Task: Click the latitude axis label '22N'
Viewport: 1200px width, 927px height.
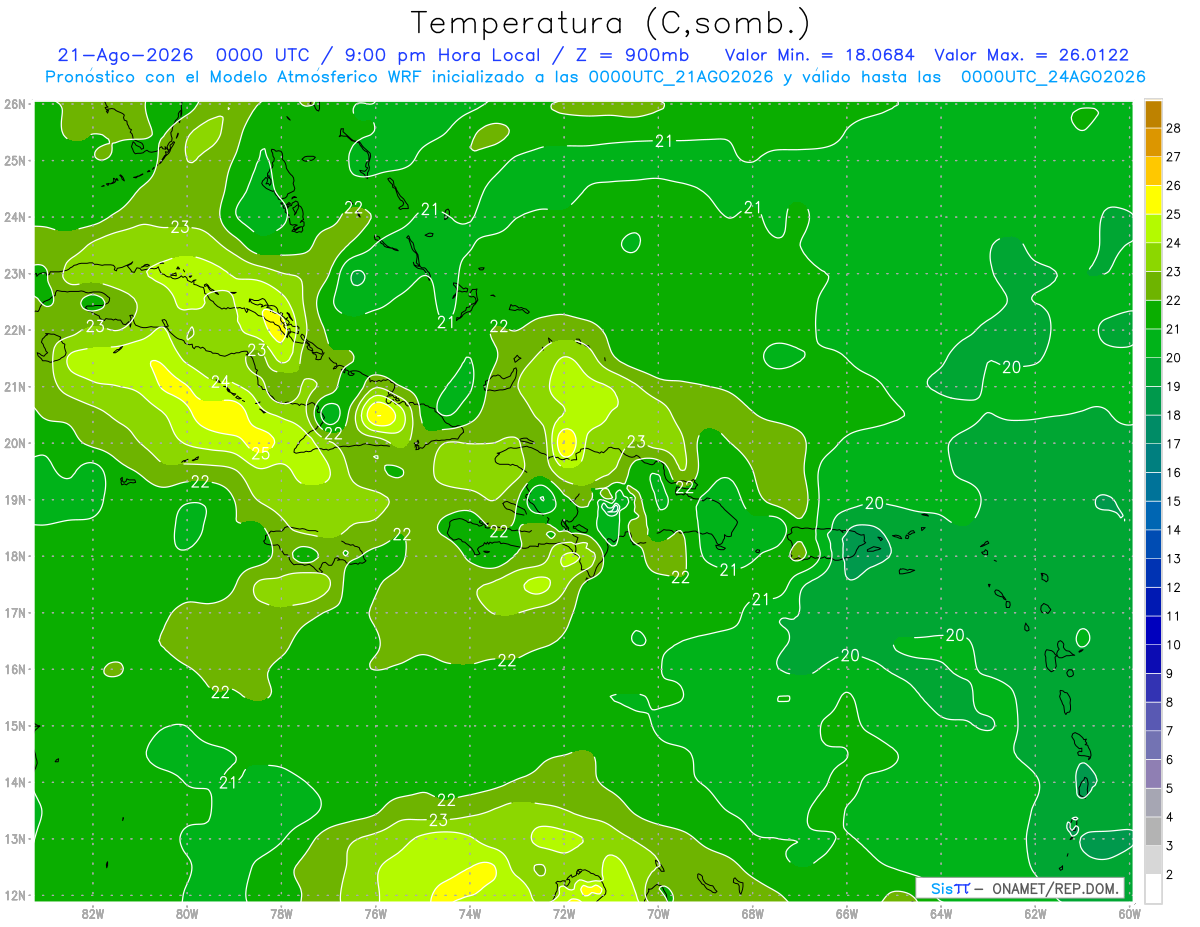Action: tap(15, 330)
